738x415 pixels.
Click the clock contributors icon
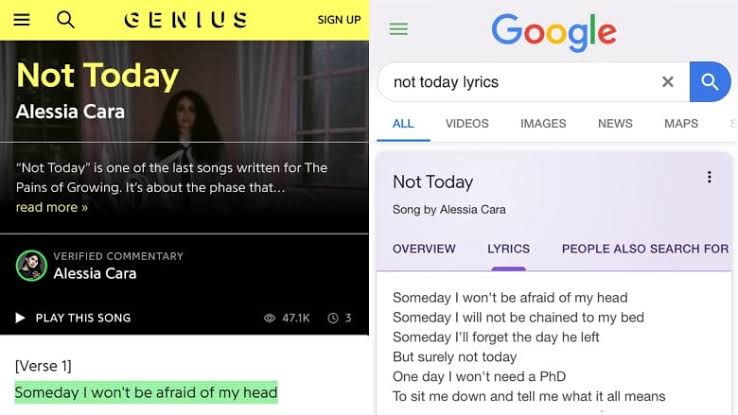pyautogui.click(x=333, y=318)
